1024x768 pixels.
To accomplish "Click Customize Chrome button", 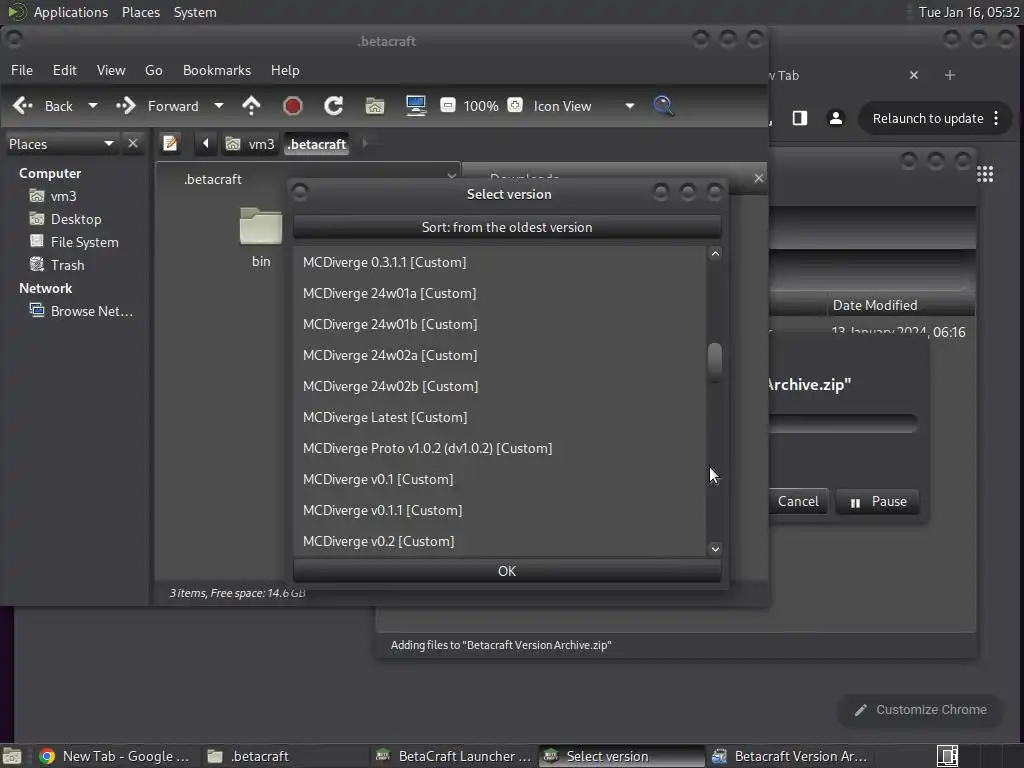I will [x=920, y=710].
